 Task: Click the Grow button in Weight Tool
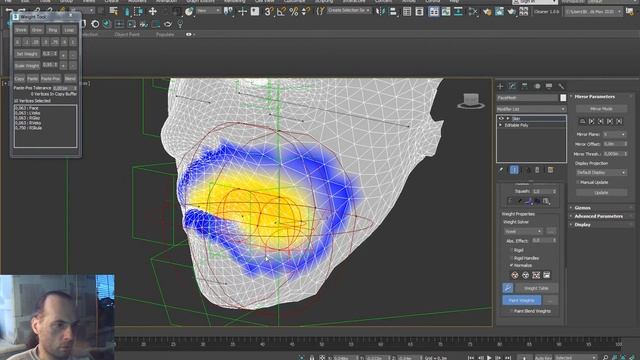point(37,30)
